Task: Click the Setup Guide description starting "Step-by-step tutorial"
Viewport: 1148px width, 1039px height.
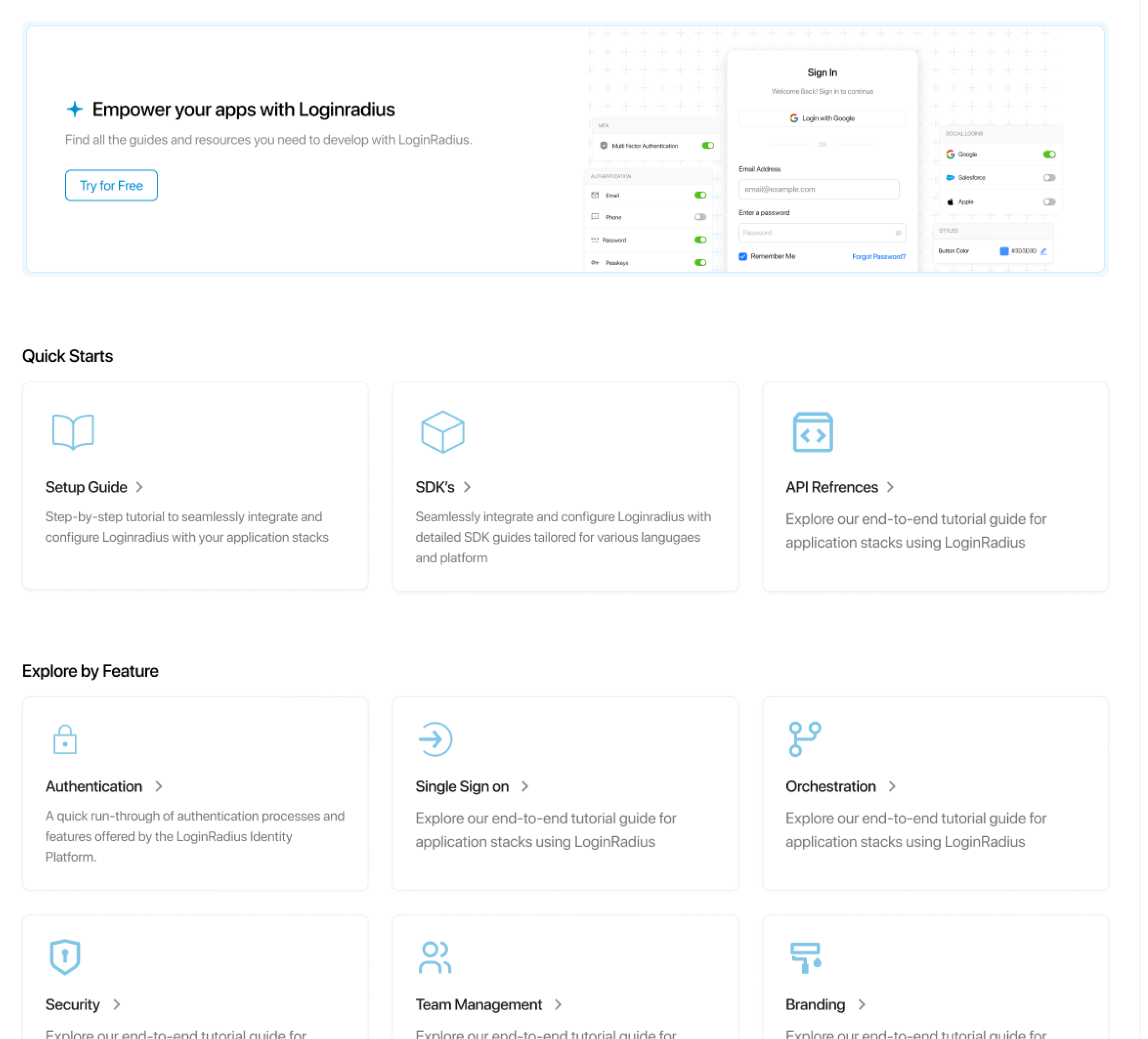Action: (x=187, y=527)
